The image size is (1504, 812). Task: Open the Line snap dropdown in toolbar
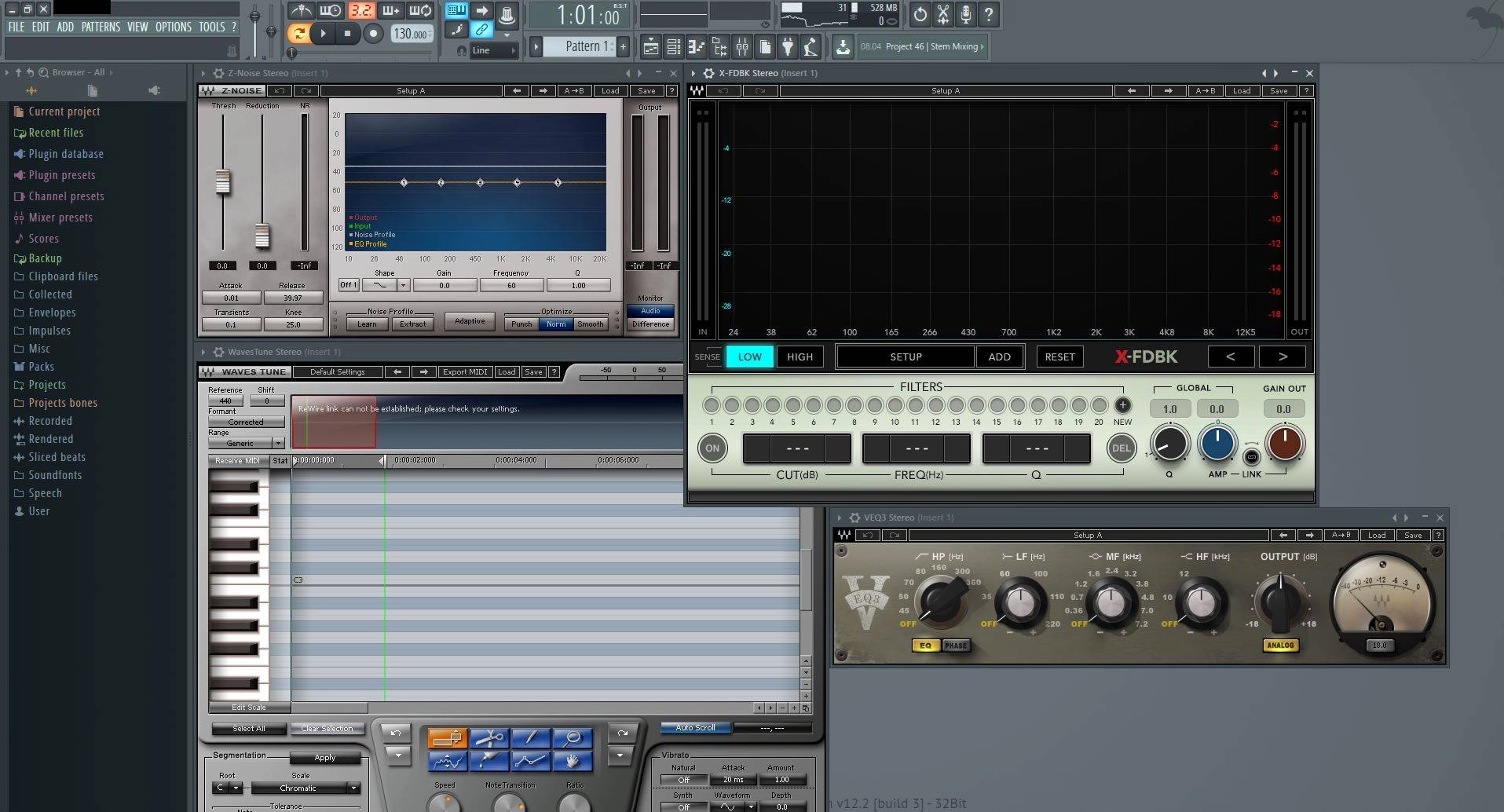click(494, 50)
